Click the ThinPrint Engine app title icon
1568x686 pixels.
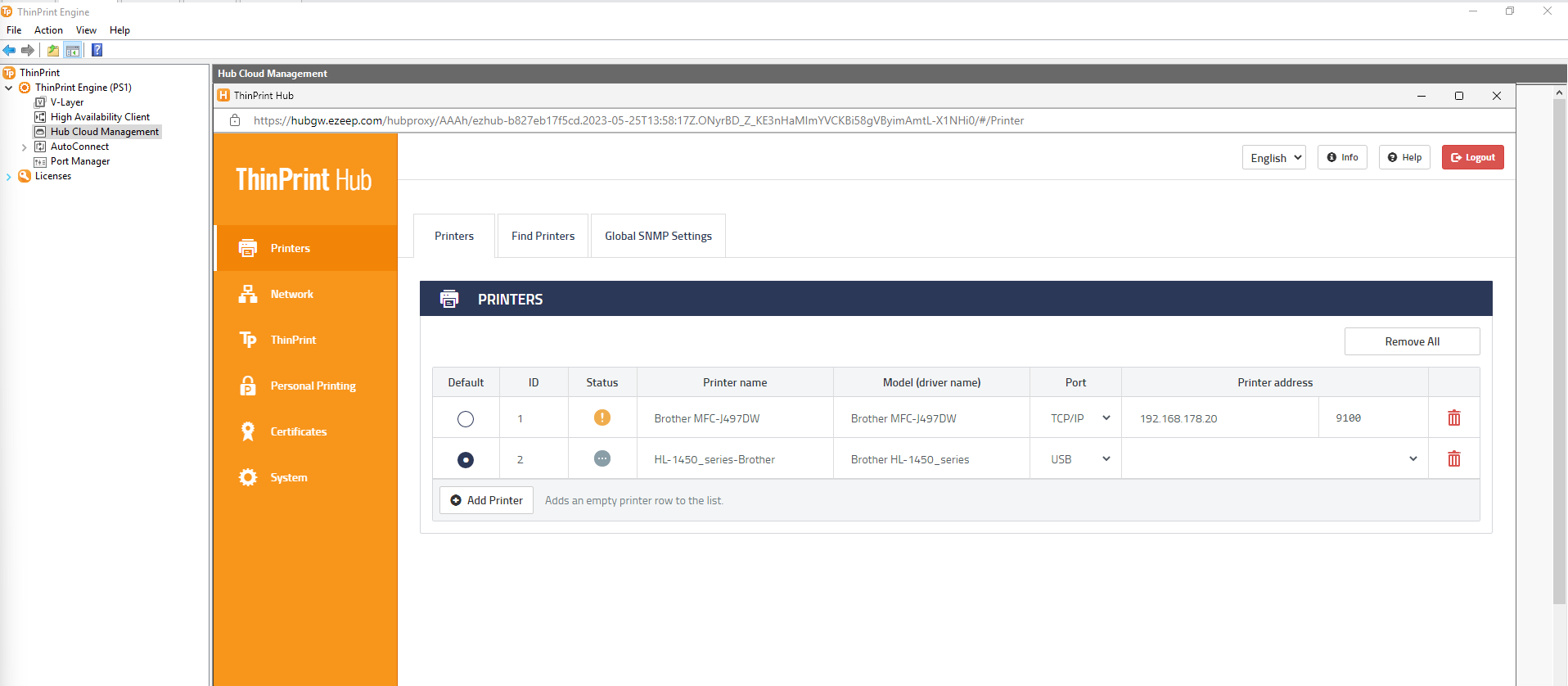7,11
